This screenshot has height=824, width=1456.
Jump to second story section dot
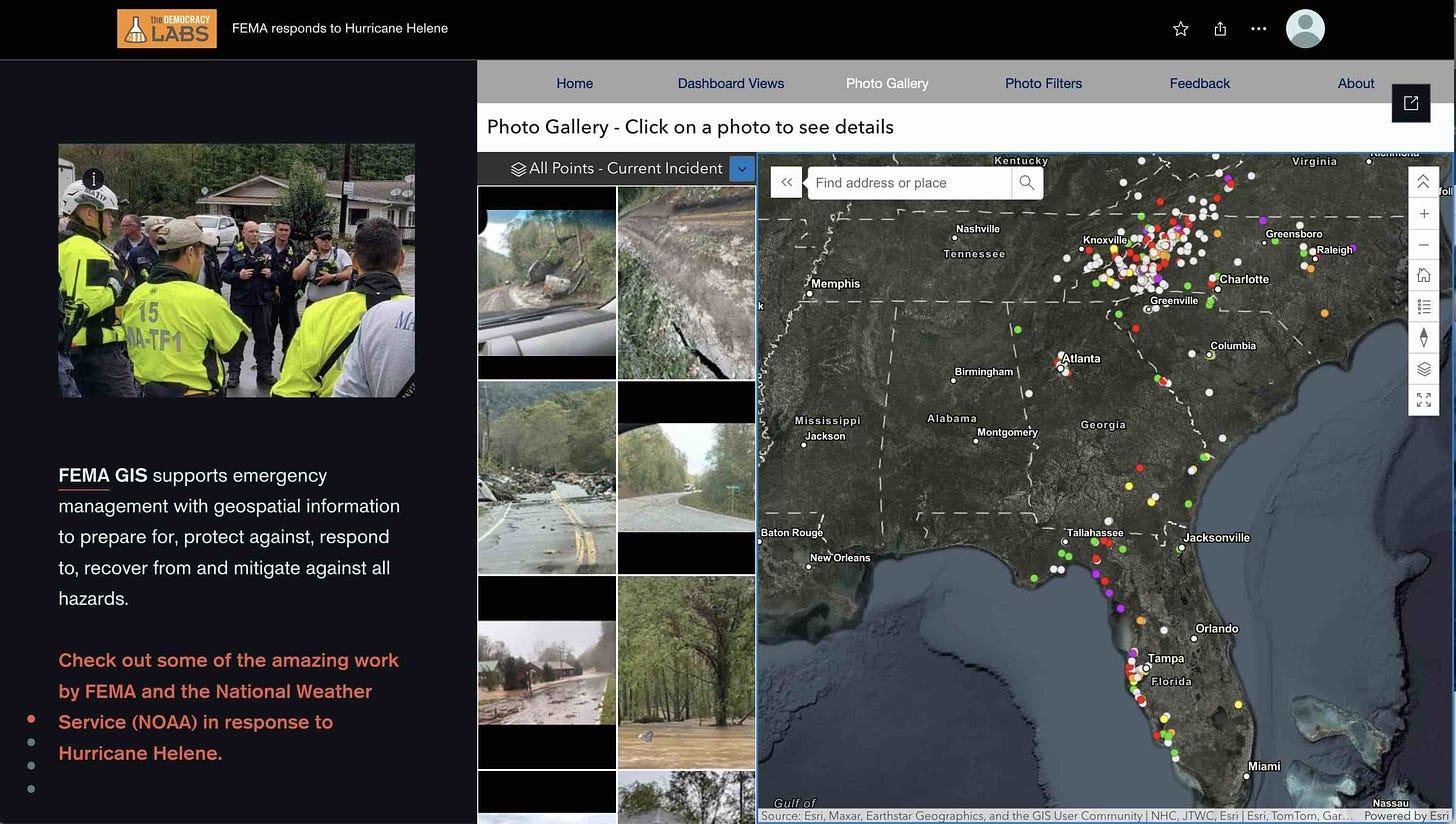pyautogui.click(x=32, y=742)
